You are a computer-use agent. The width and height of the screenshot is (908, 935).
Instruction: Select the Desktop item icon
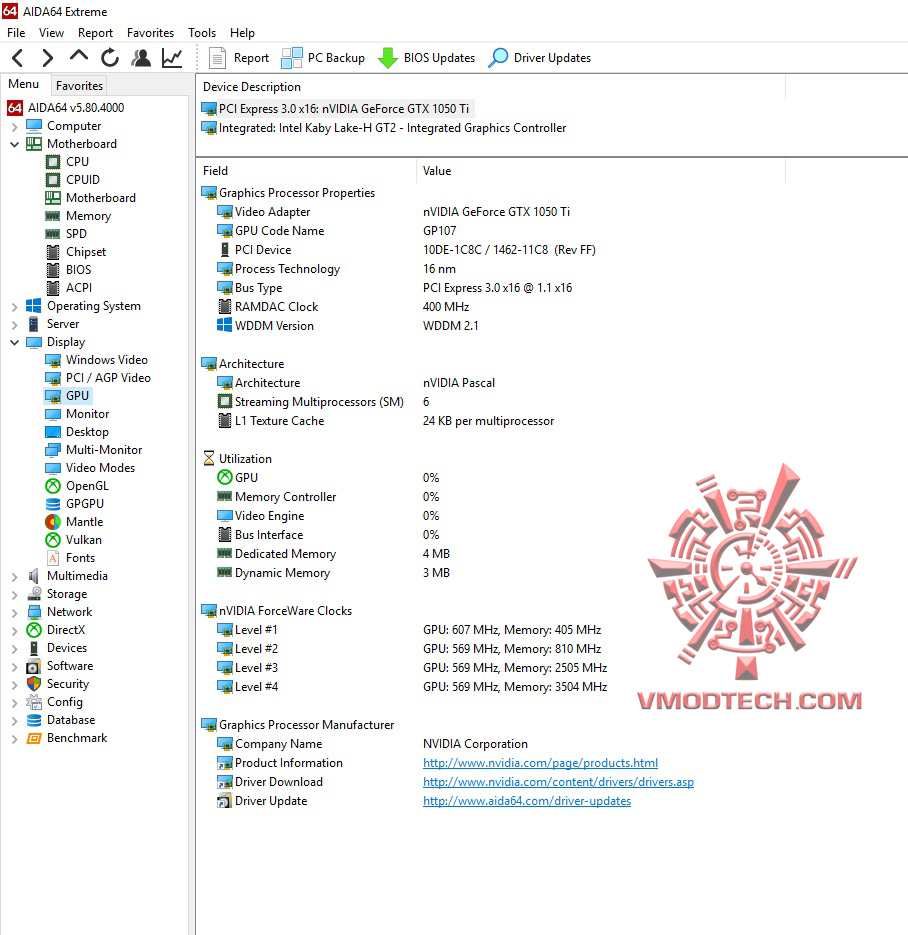53,432
